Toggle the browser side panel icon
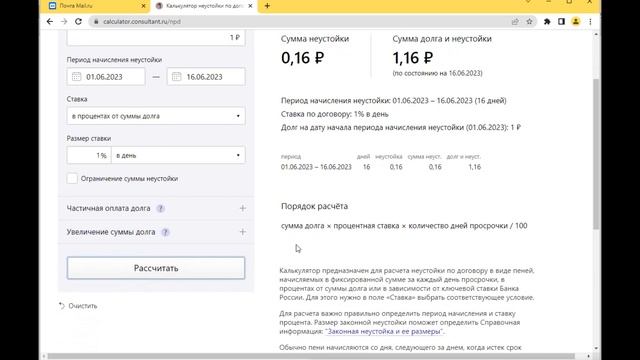This screenshot has width=640, height=360. 561,22
